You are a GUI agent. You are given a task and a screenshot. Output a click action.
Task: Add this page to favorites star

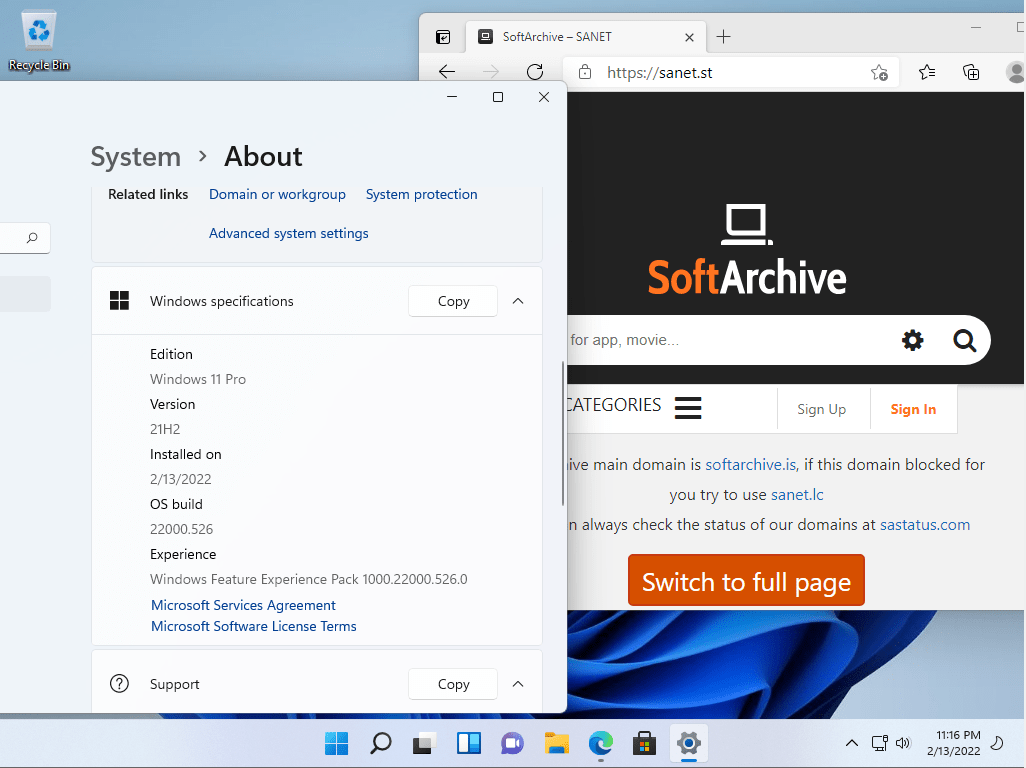[x=879, y=73]
